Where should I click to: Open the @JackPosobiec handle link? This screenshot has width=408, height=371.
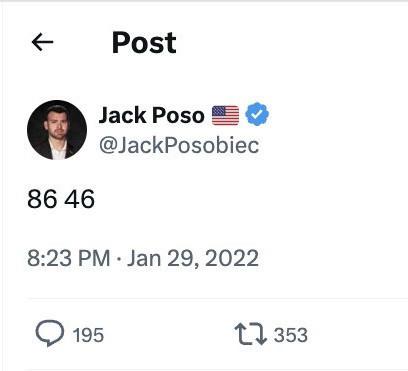179,145
